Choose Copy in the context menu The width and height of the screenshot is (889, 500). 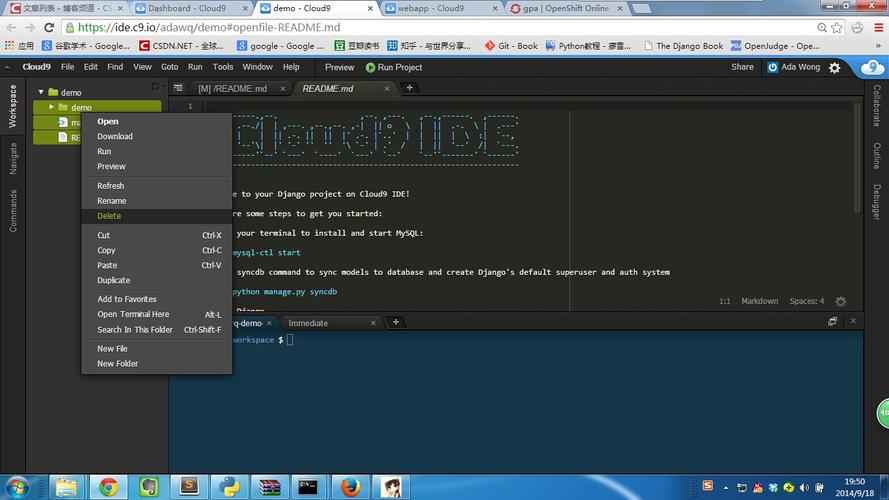[156, 250]
